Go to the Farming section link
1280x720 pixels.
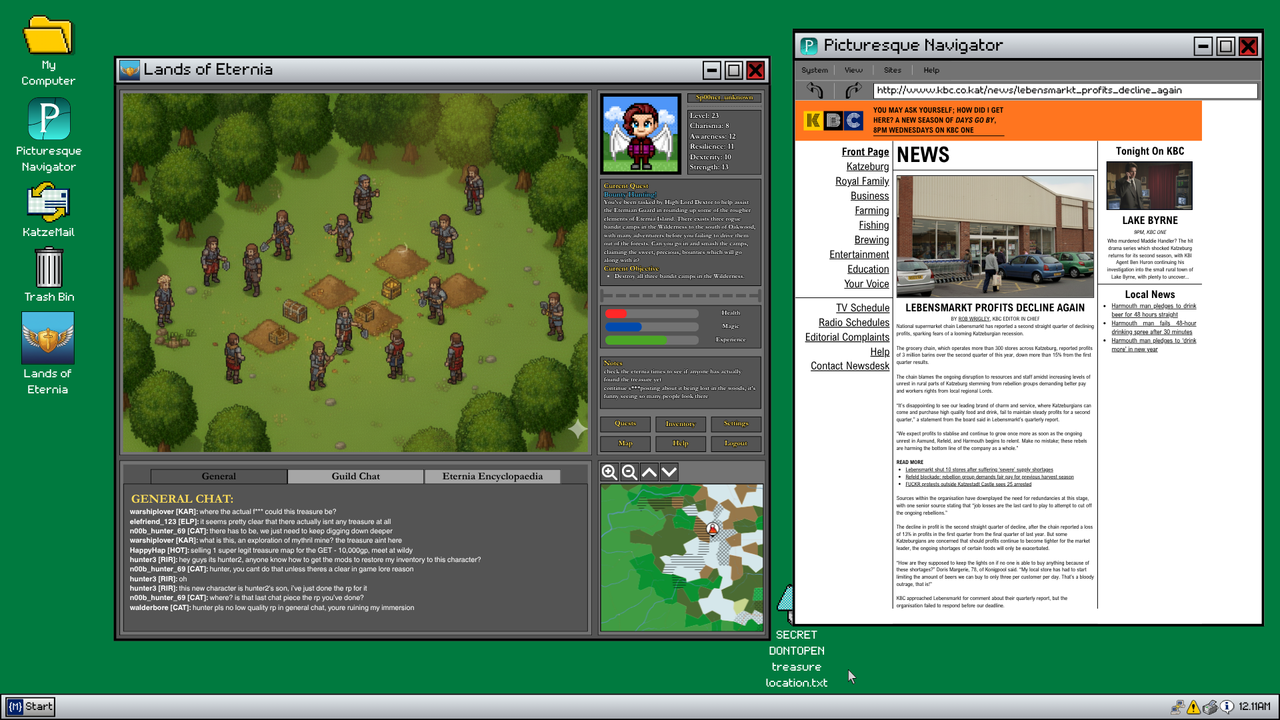tap(872, 211)
